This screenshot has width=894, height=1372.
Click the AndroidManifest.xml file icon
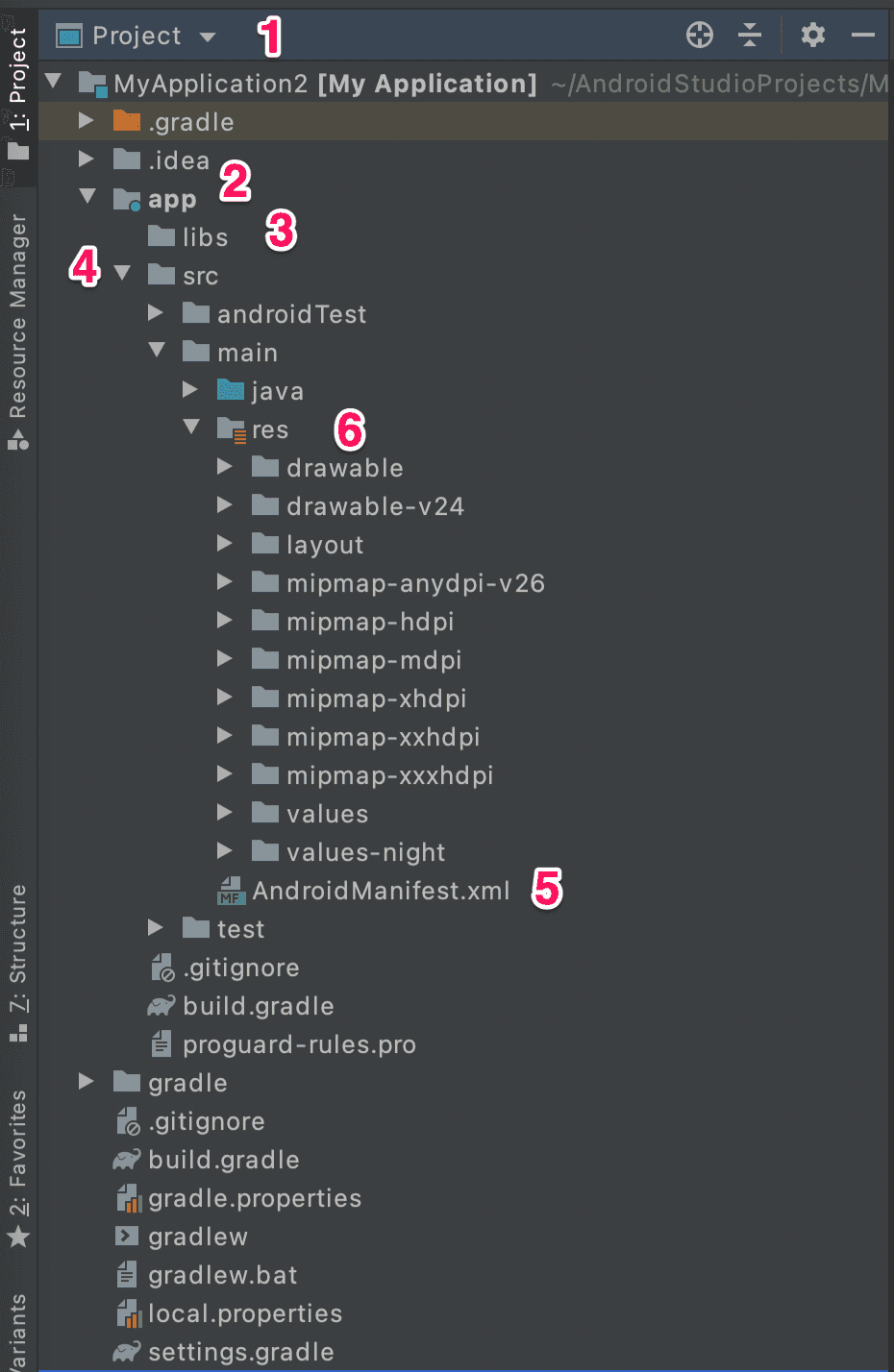coord(231,892)
